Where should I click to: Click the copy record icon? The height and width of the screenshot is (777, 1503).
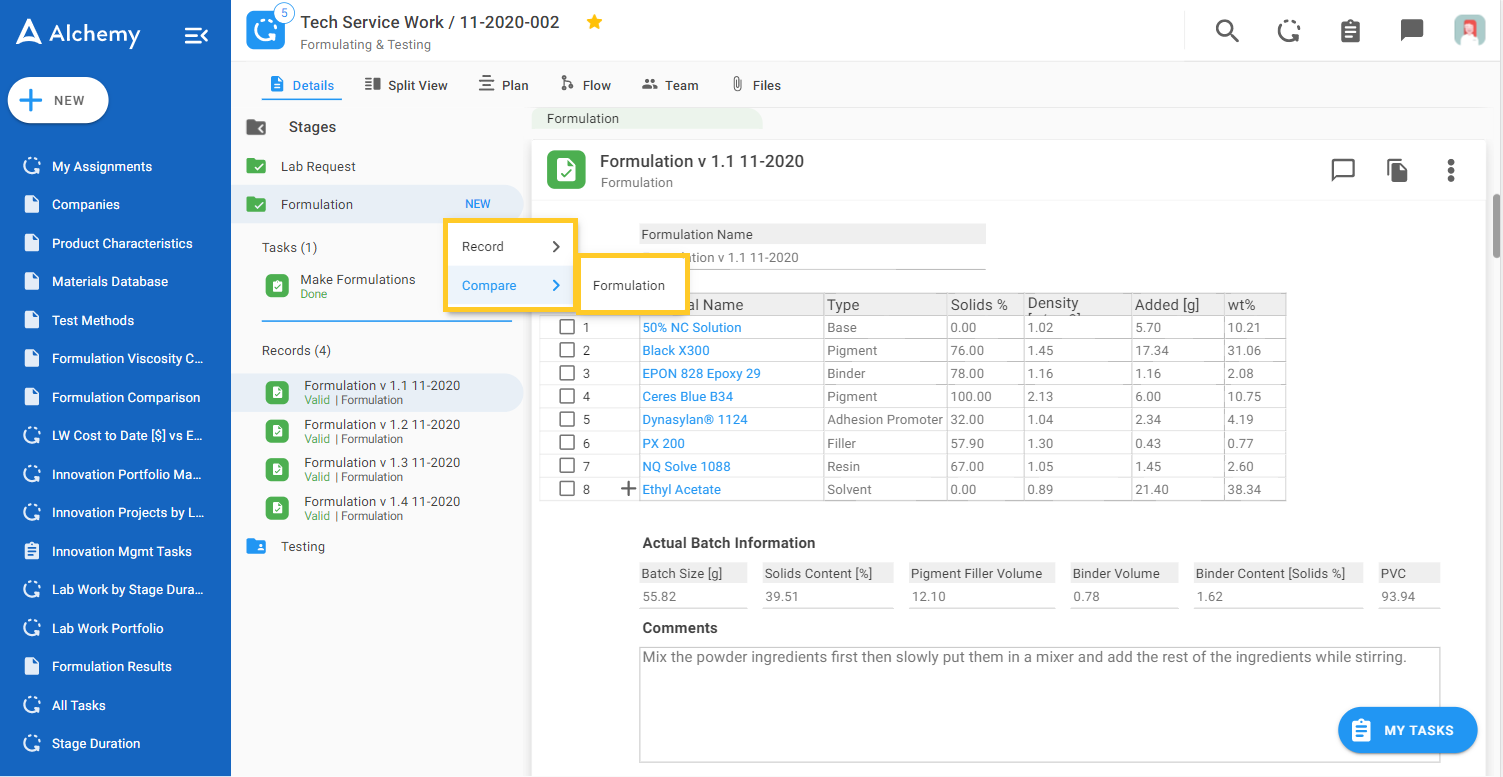pos(1397,170)
